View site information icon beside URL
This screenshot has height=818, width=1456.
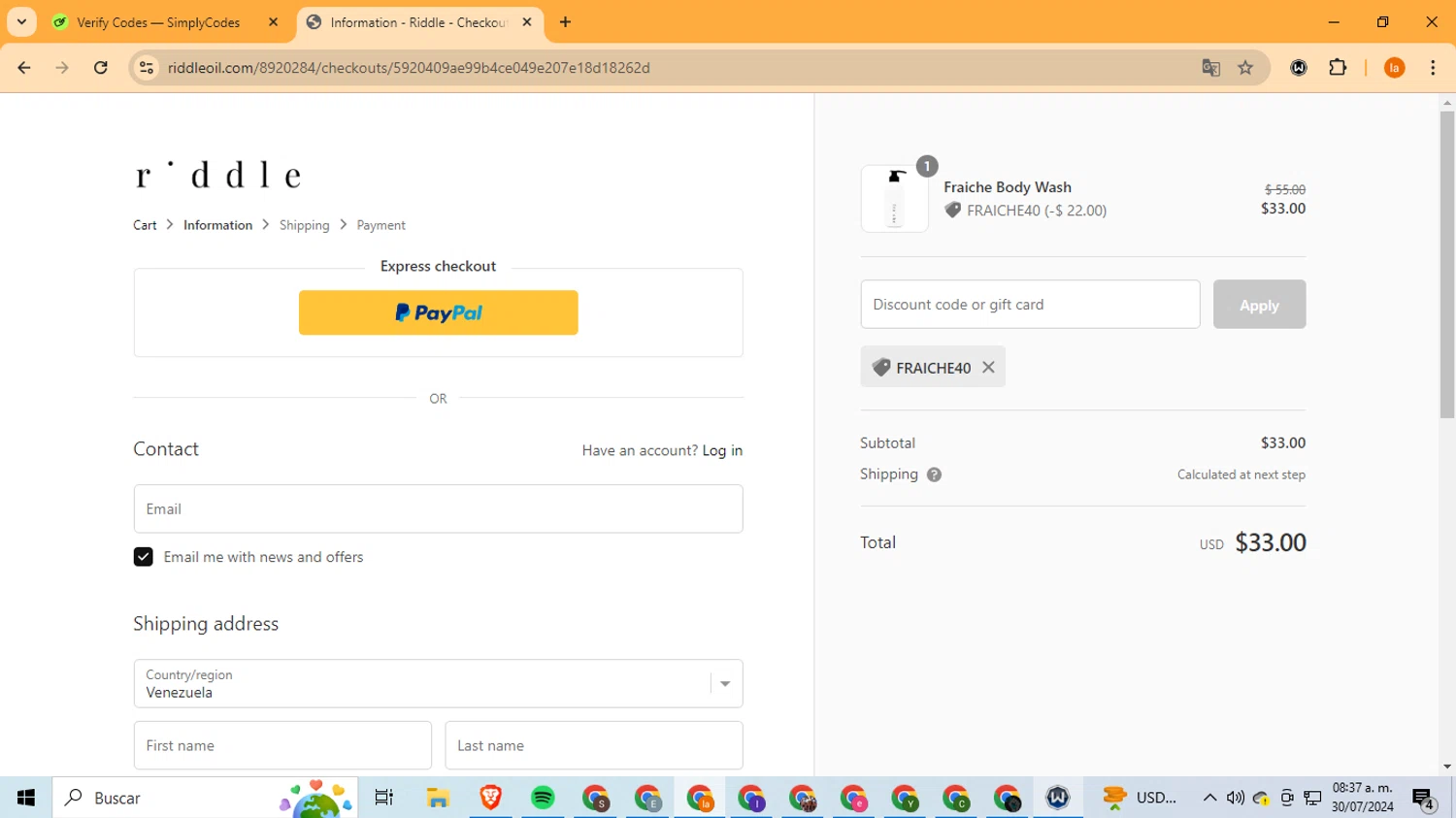[x=147, y=68]
